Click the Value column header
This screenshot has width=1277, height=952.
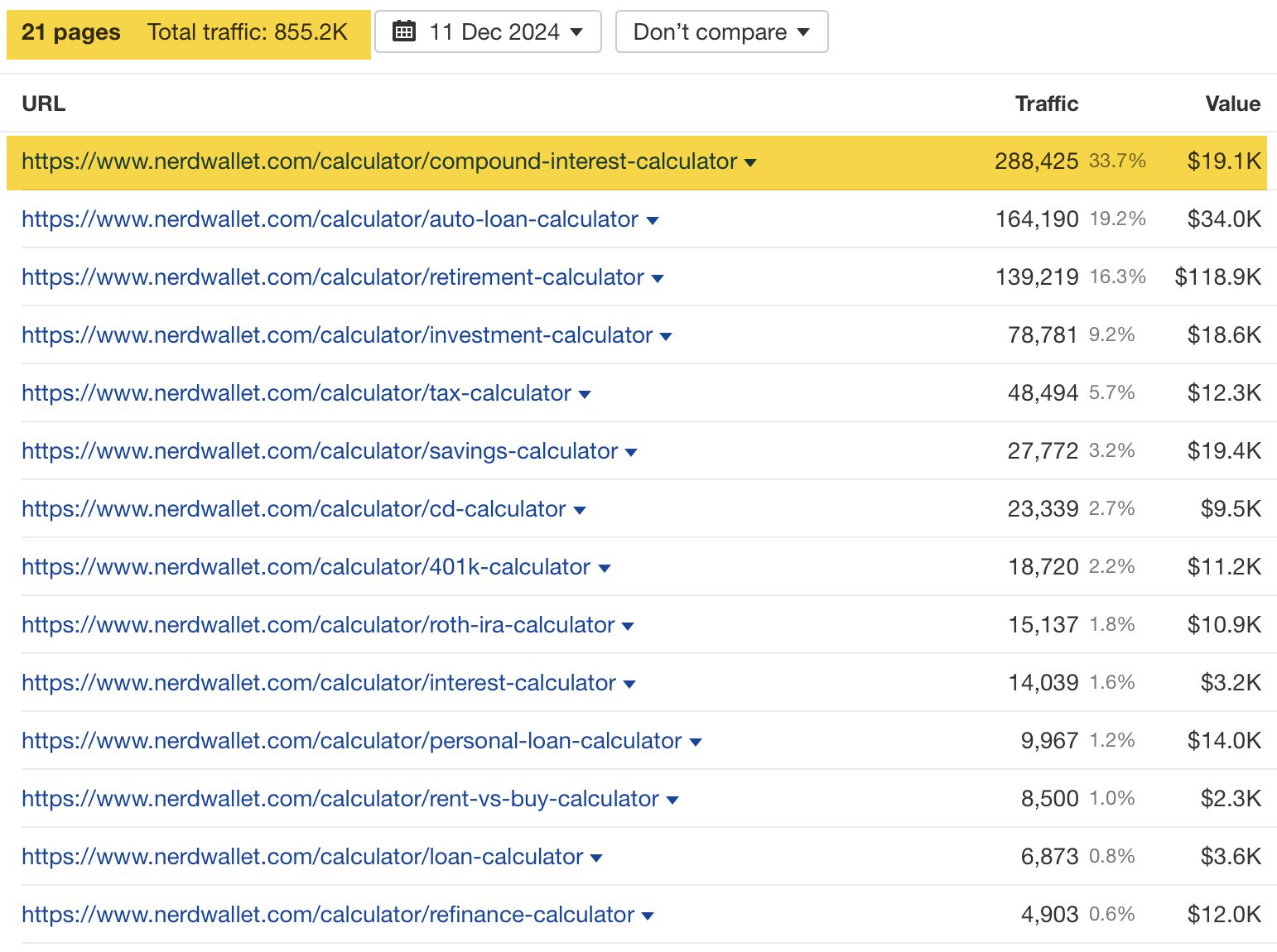[1233, 103]
